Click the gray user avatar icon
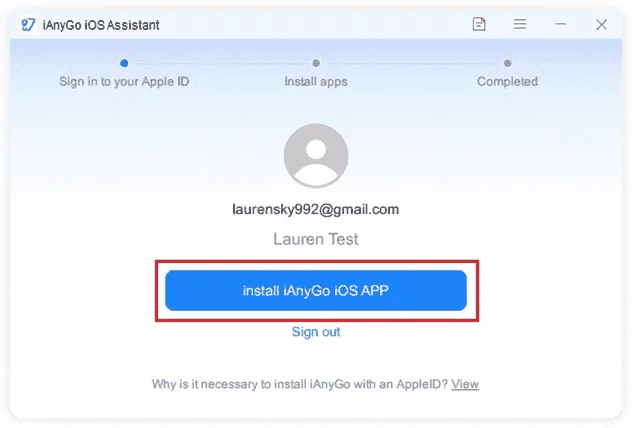Screen dimensions: 632x428 pyautogui.click(x=316, y=156)
